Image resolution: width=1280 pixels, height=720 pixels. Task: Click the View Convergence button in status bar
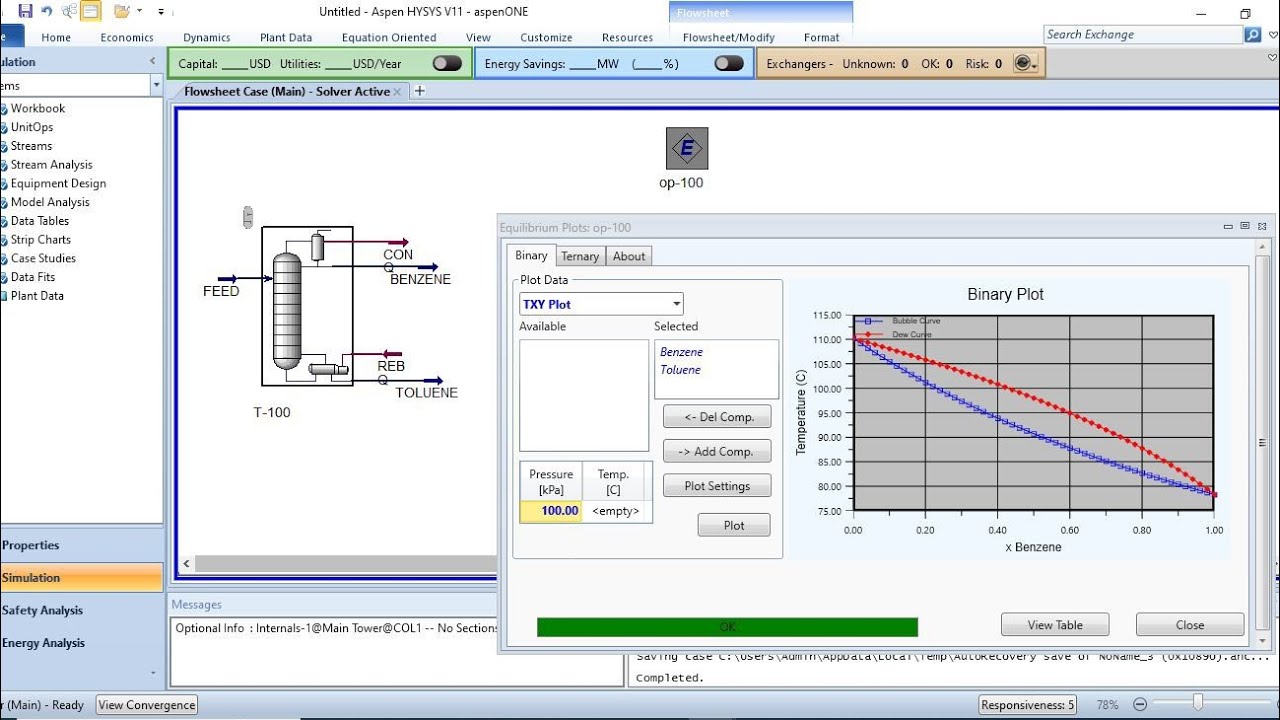click(x=147, y=705)
